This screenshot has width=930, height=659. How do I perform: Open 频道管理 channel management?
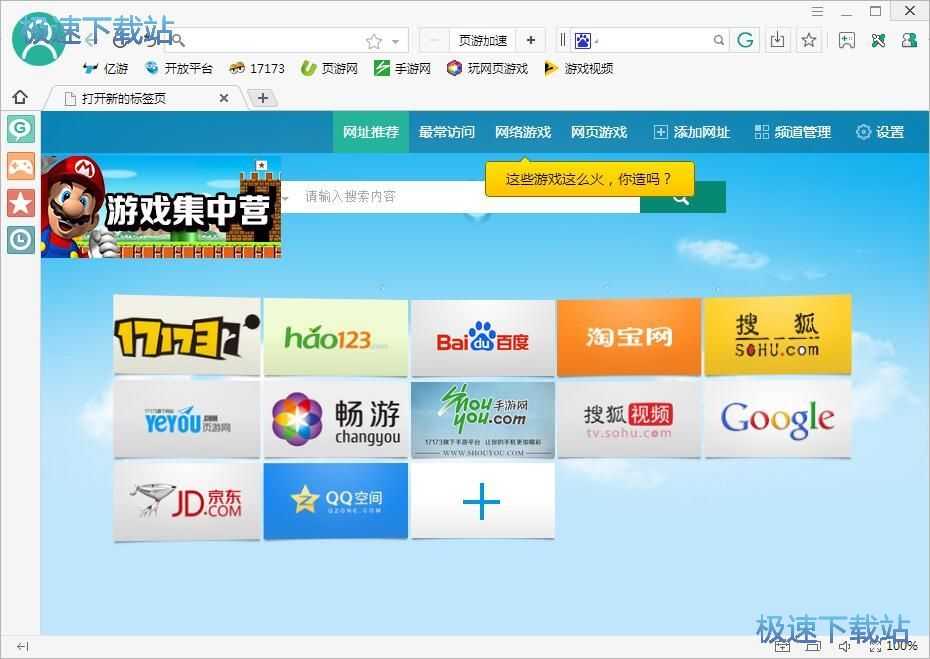[x=792, y=132]
